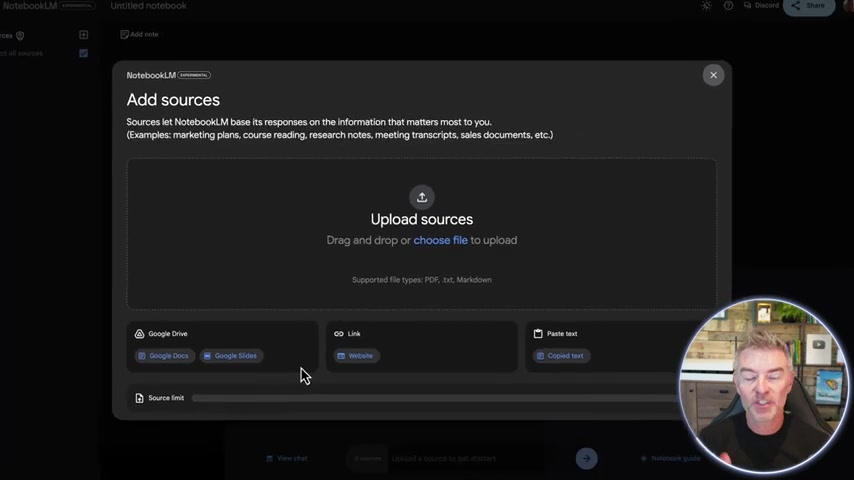Click the sources shield icon in sidebar

tap(20, 36)
